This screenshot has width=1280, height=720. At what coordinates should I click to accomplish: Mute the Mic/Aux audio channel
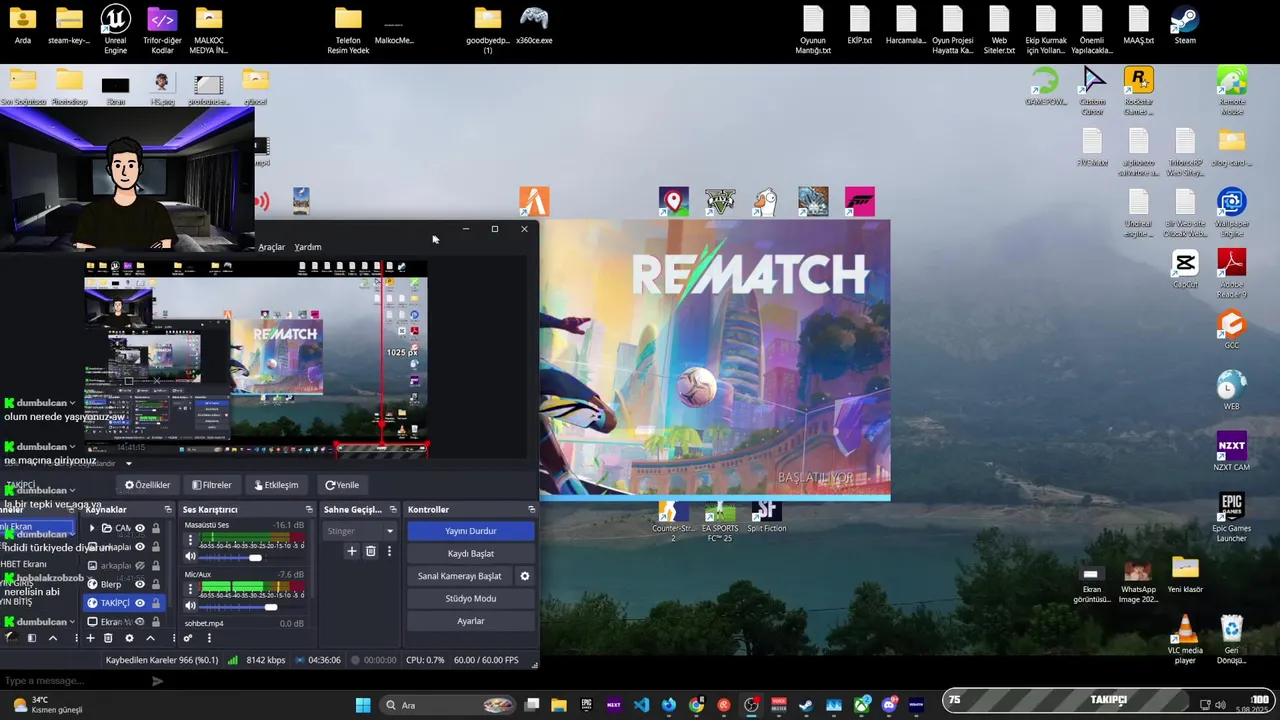coord(190,607)
